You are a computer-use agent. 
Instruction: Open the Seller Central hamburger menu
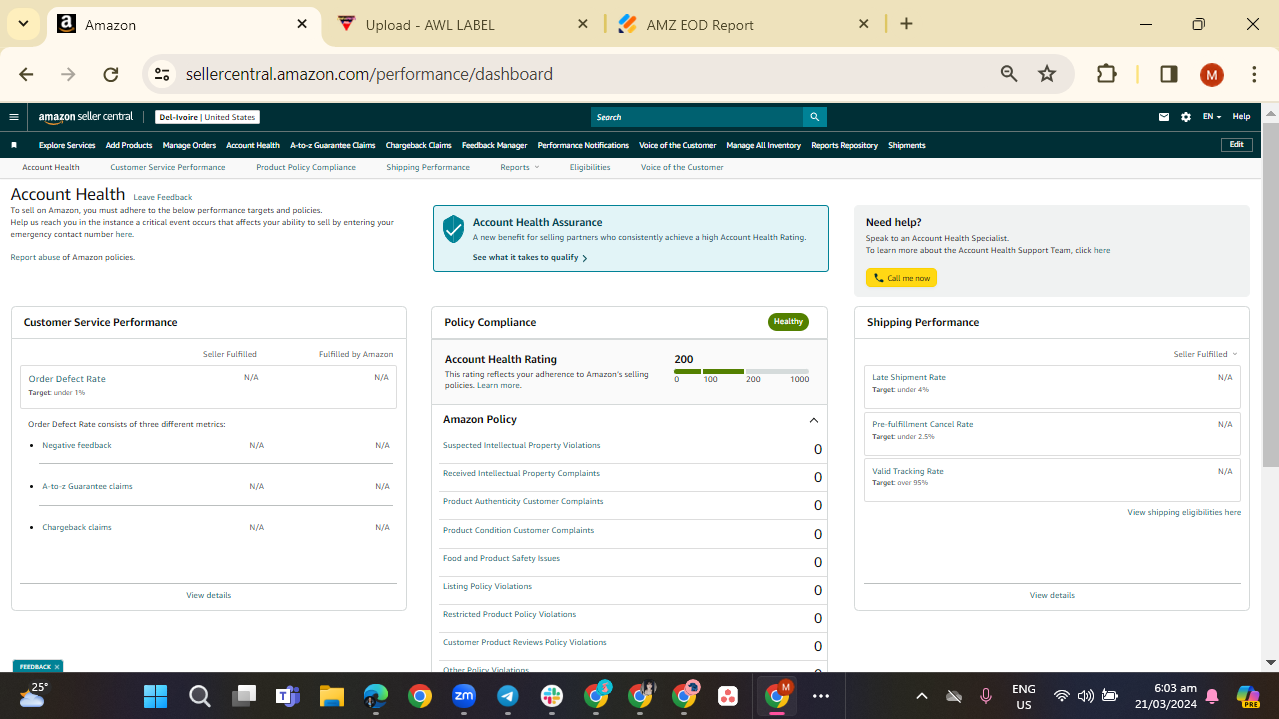coord(14,117)
